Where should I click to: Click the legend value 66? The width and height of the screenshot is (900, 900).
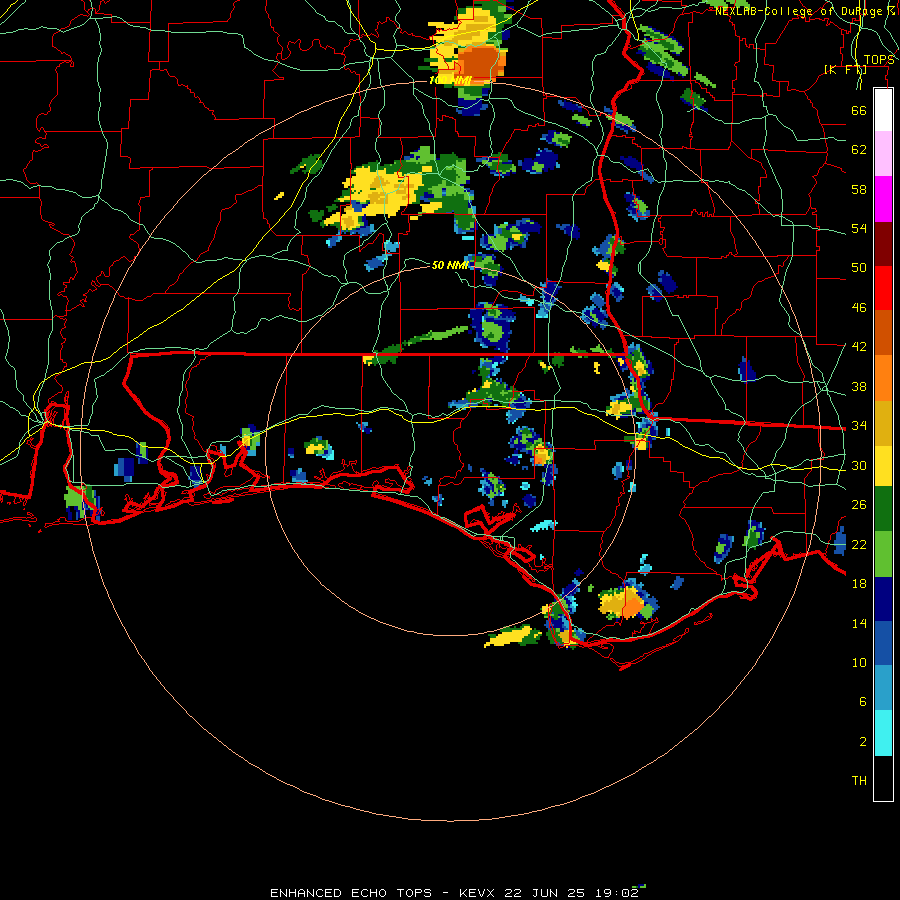pyautogui.click(x=859, y=110)
